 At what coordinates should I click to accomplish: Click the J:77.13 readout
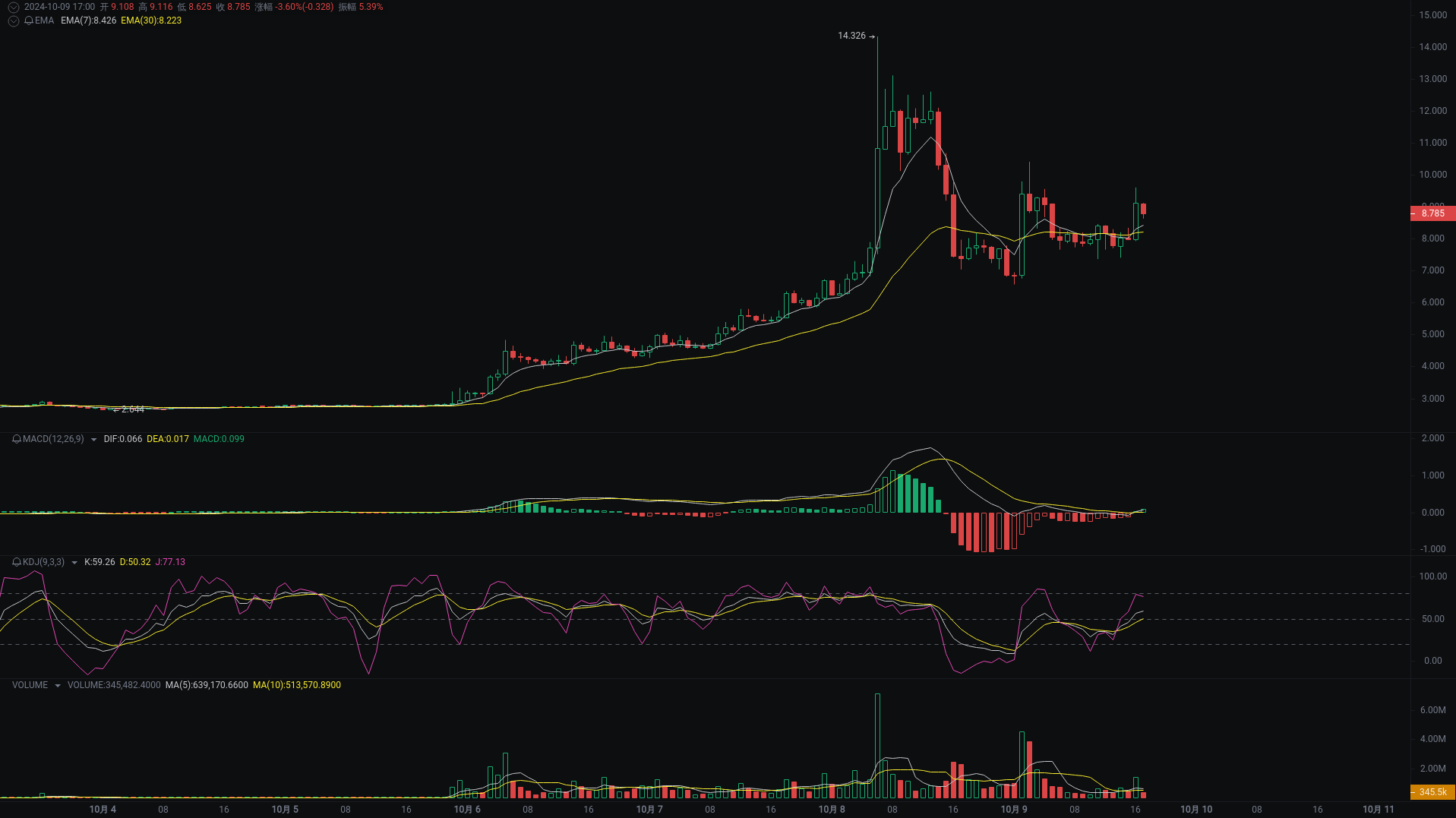[x=170, y=562]
